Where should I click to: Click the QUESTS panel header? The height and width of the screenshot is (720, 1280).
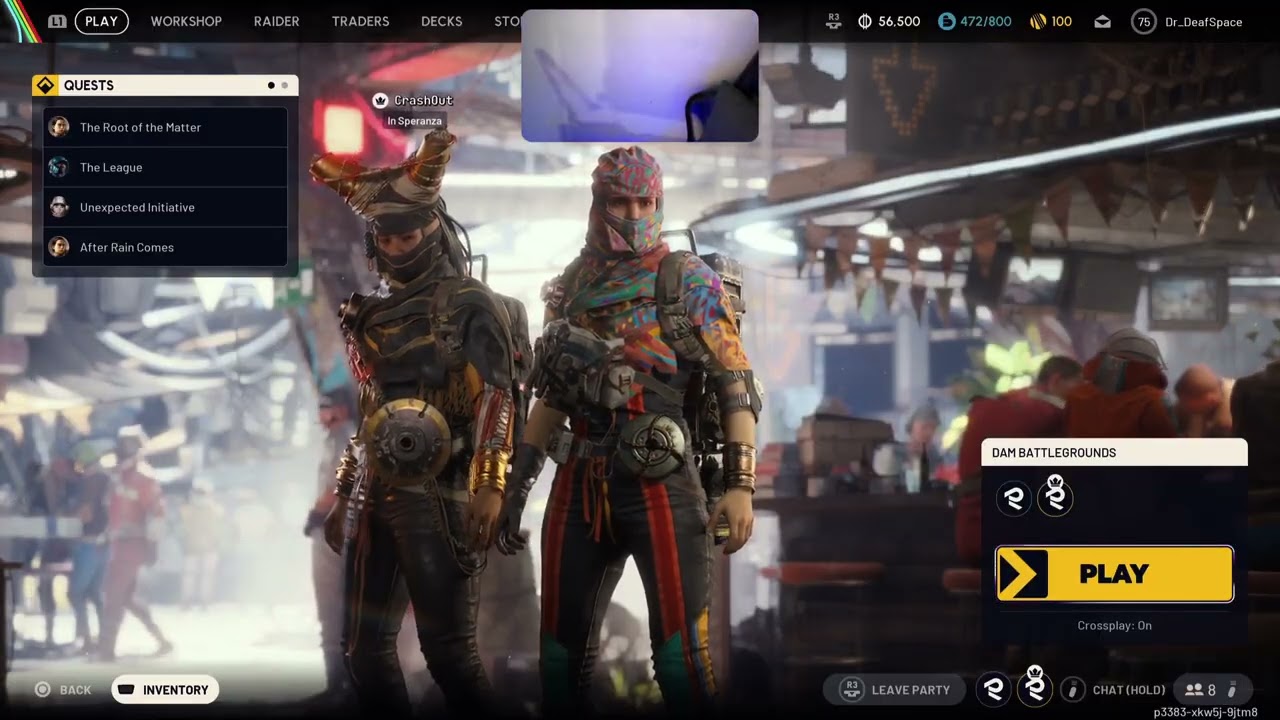pos(165,85)
